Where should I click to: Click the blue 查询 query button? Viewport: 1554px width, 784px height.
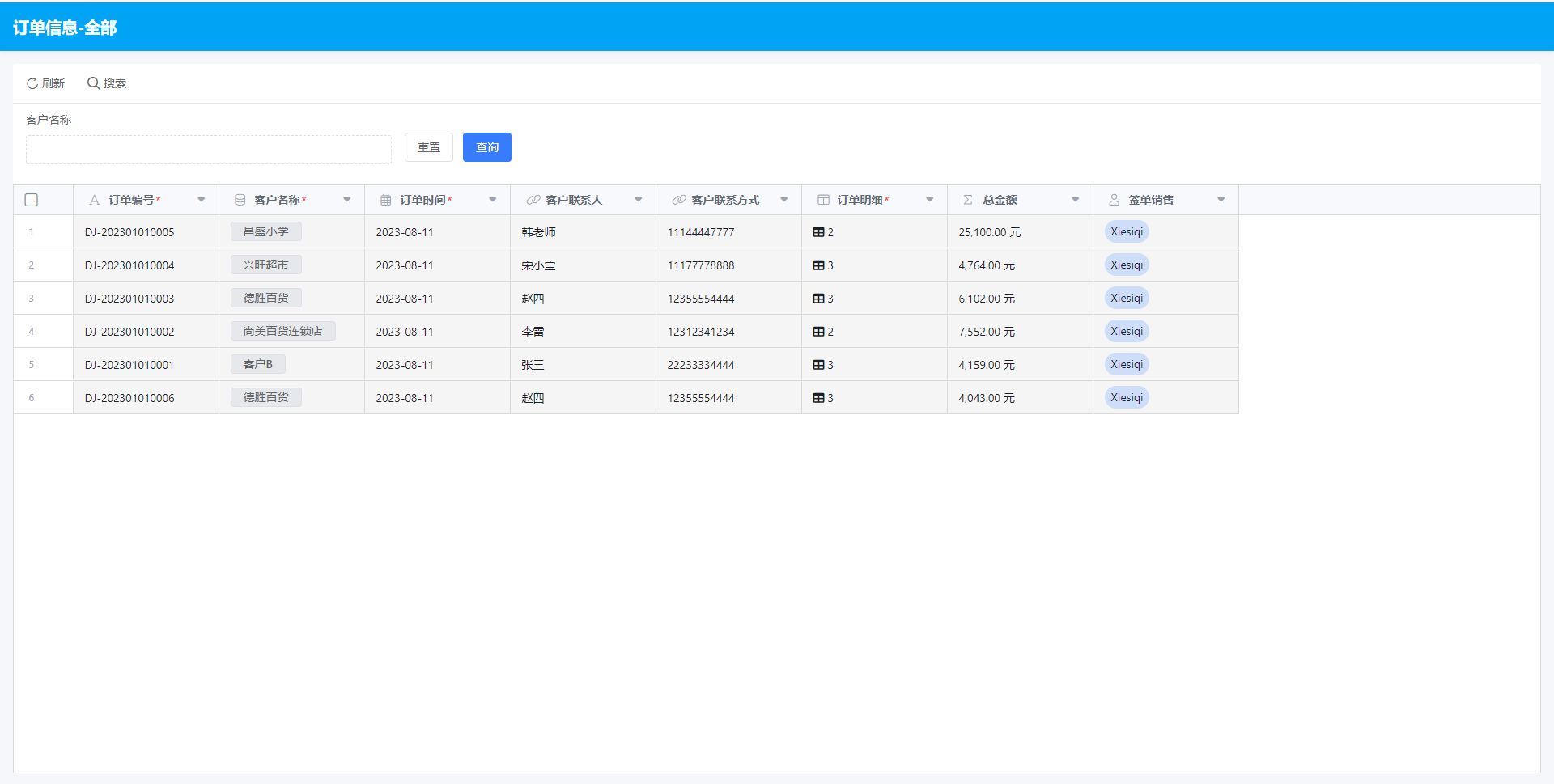(x=487, y=147)
